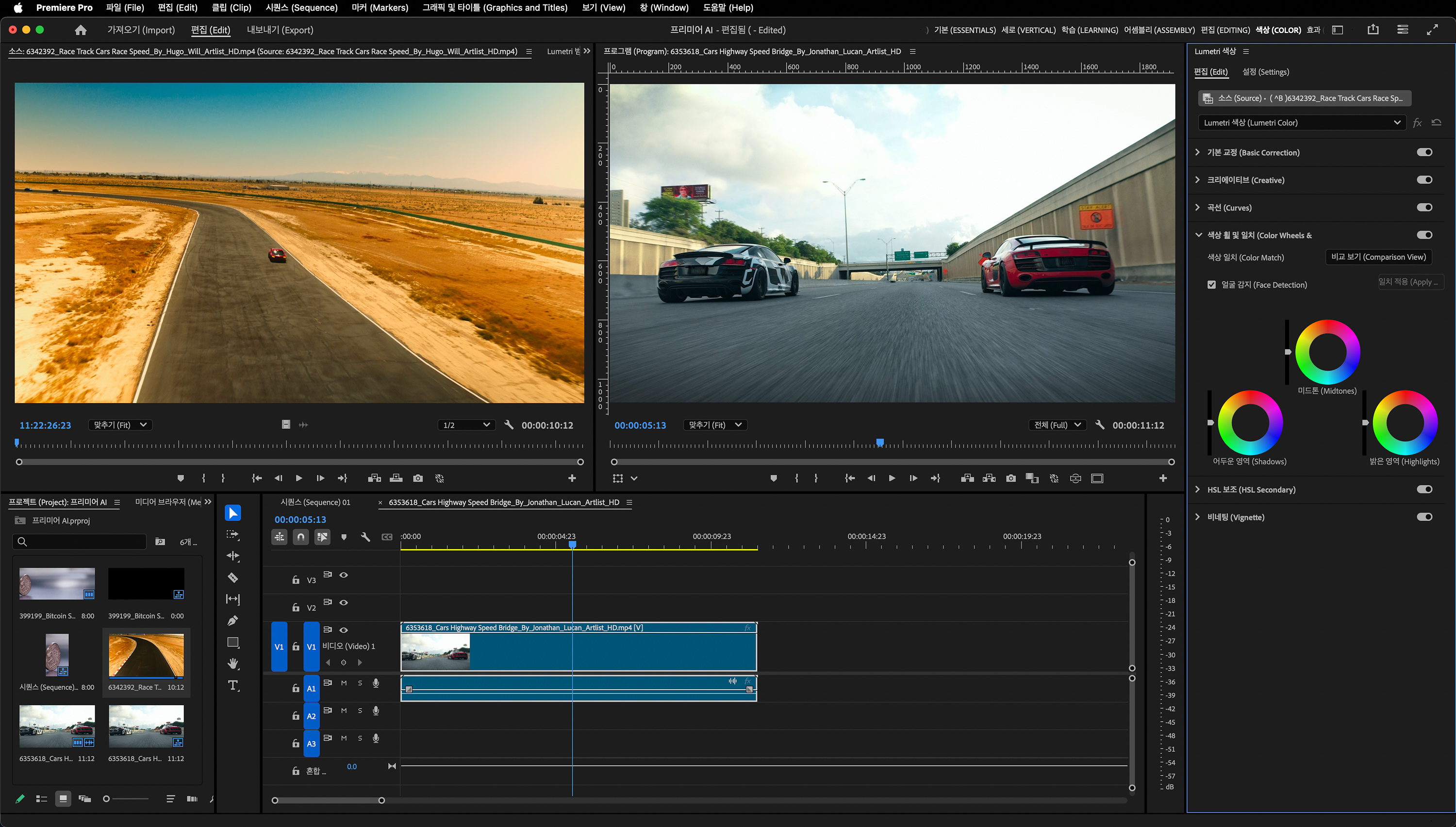1456x827 pixels.
Task: Select the Ripple Edit tool
Action: tap(233, 556)
